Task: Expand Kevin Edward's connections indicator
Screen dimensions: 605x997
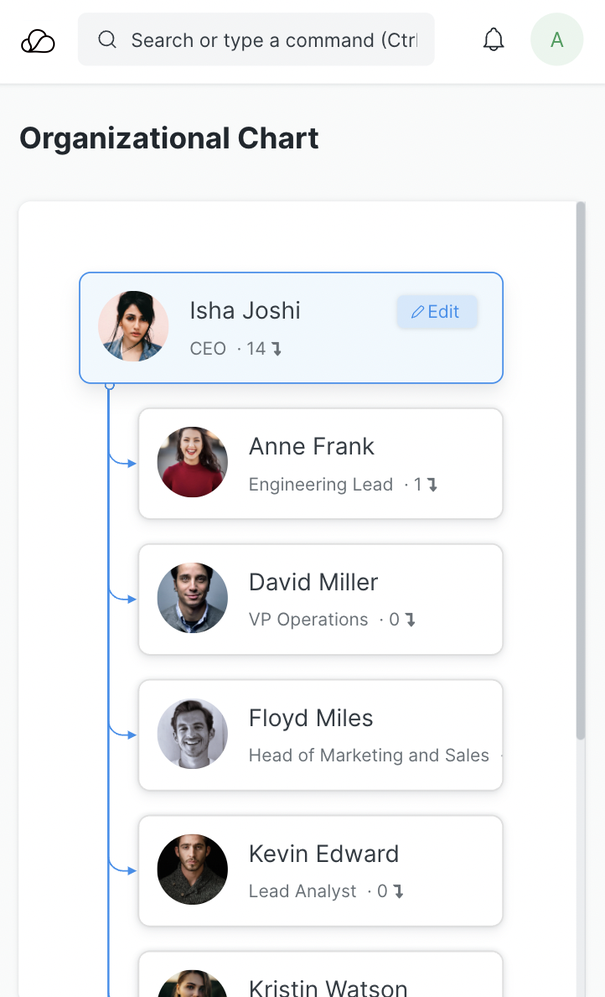Action: pyautogui.click(x=391, y=891)
